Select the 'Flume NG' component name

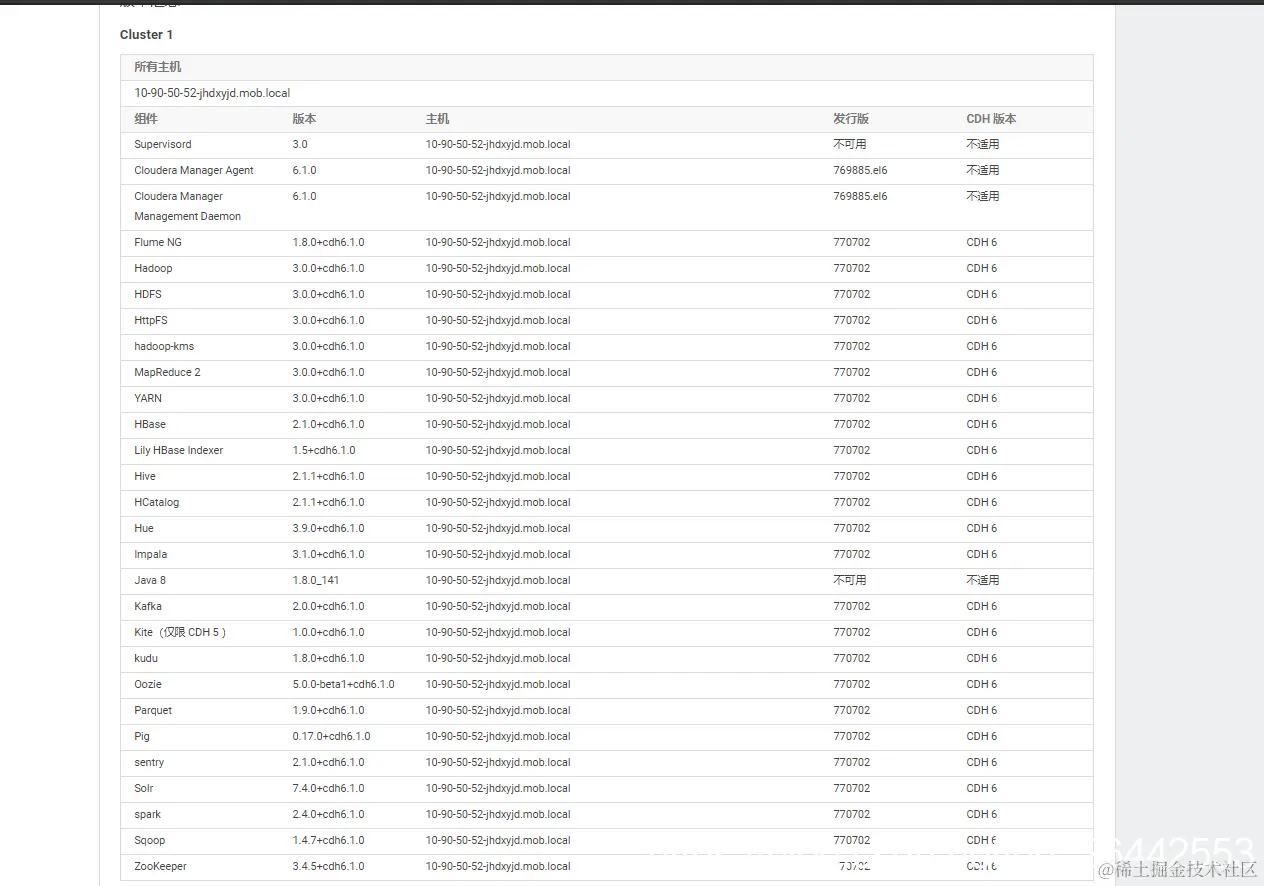[158, 243]
